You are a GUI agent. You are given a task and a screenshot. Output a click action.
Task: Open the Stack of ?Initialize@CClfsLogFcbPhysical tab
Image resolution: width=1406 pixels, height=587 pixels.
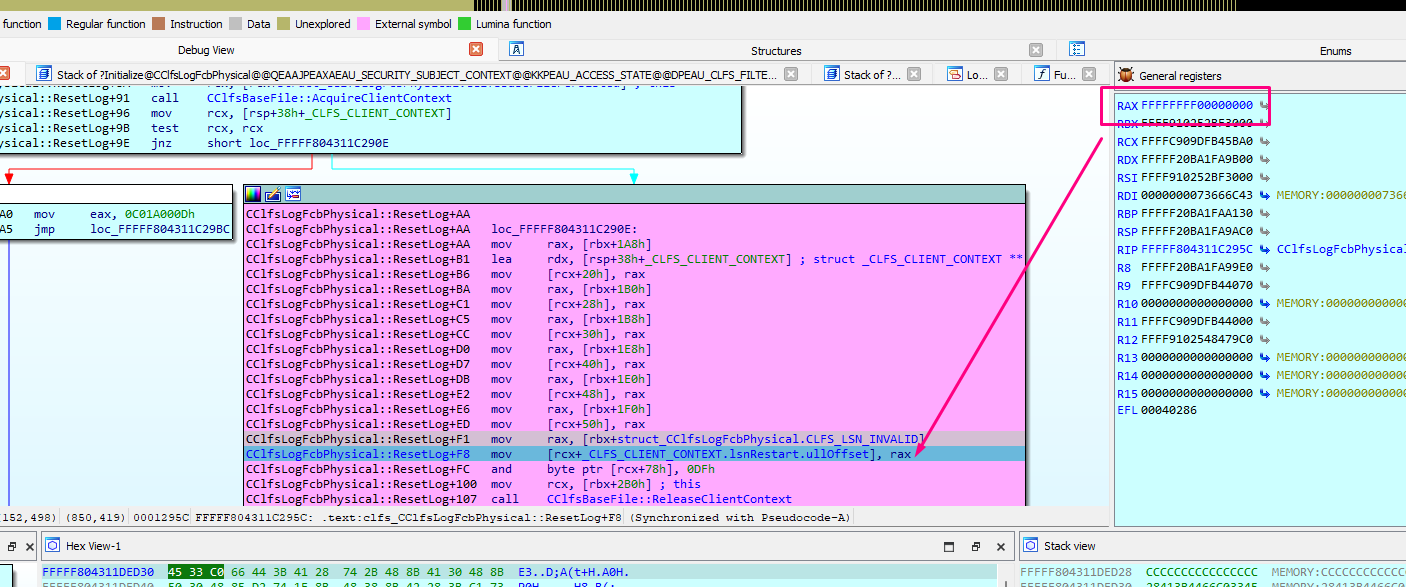pos(416,74)
